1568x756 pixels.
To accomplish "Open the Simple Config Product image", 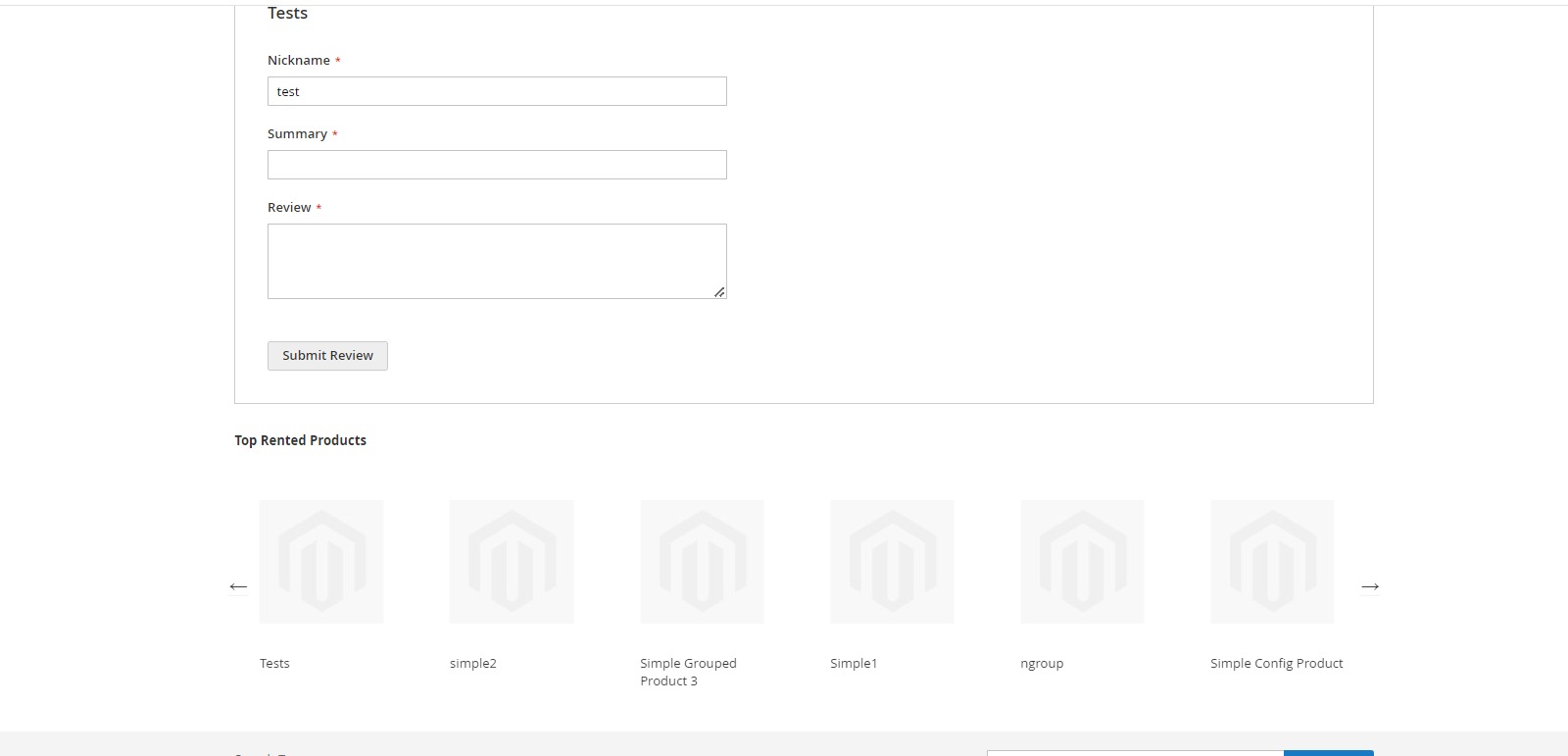I will 1272,562.
